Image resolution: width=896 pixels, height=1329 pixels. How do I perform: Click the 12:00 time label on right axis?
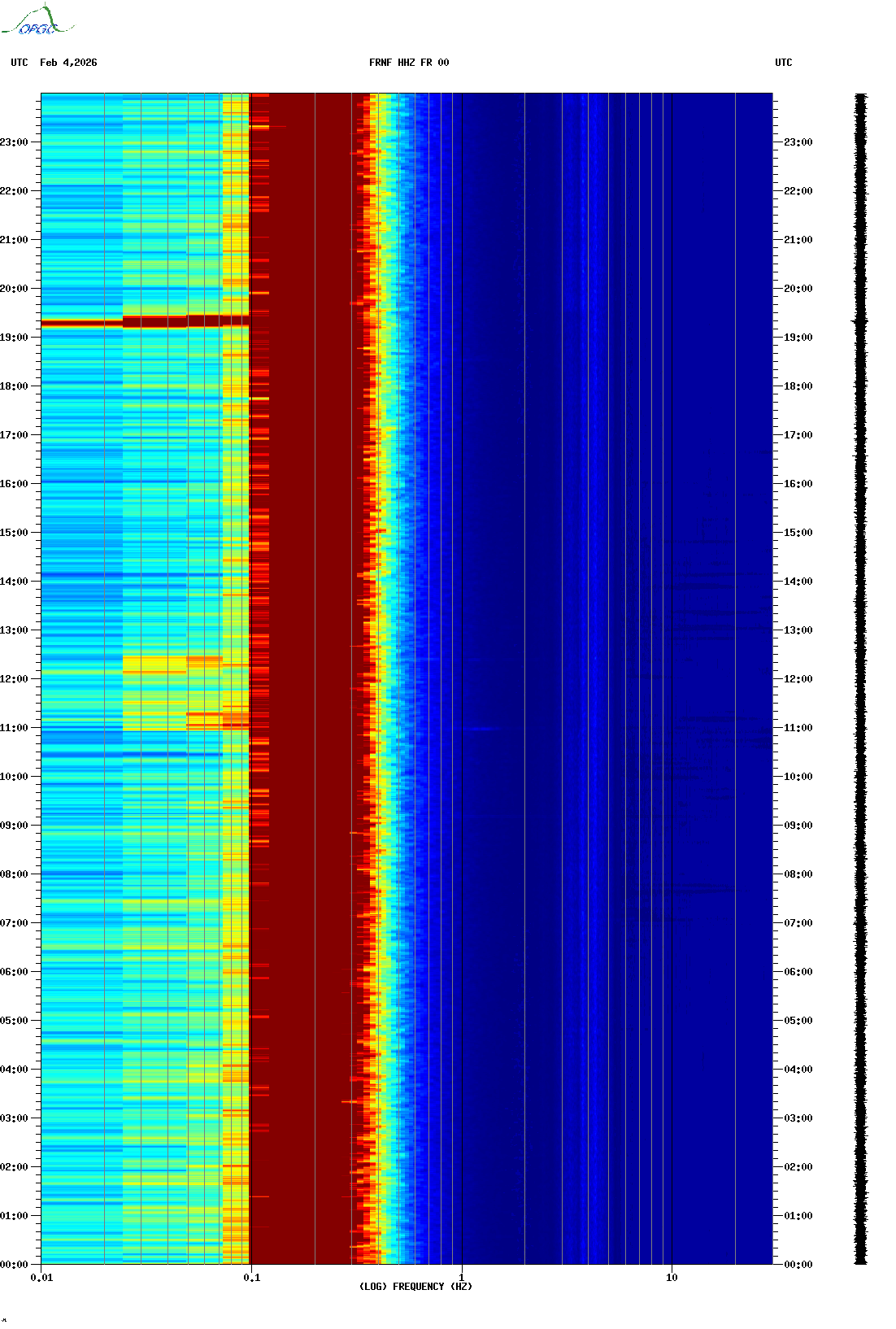798,679
